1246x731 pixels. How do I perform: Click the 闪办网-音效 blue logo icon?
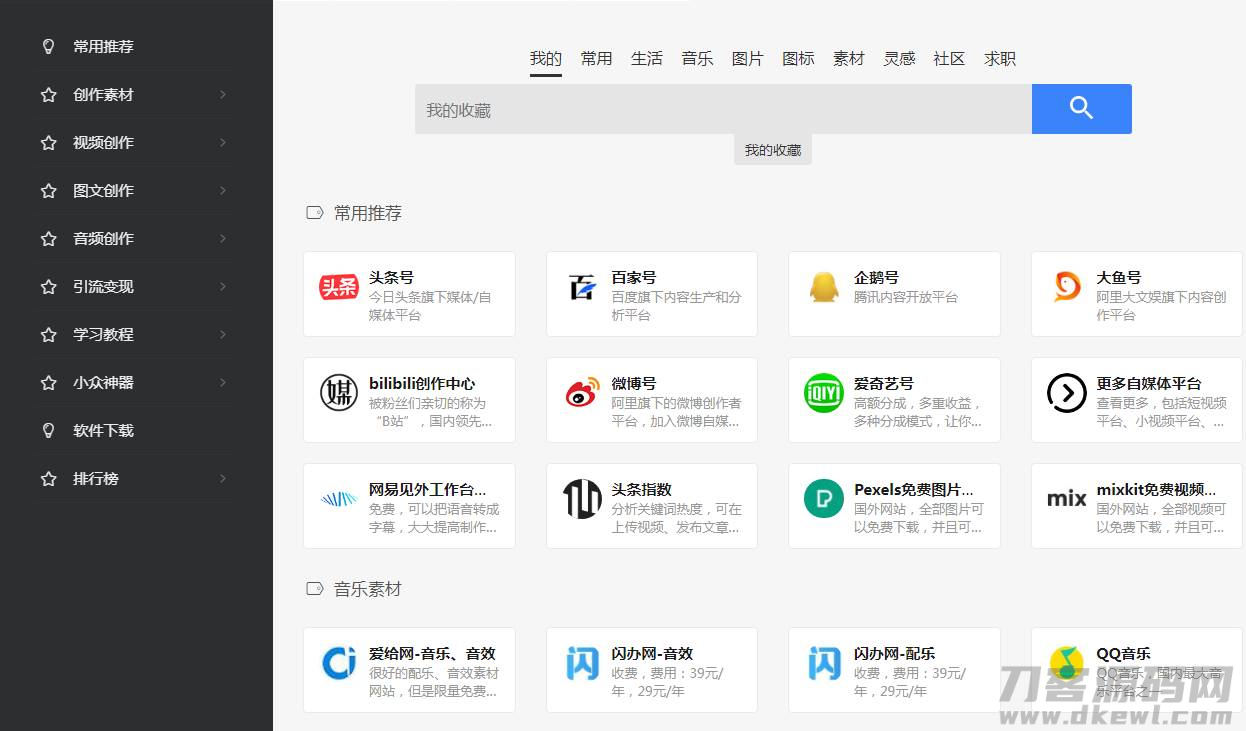click(582, 663)
